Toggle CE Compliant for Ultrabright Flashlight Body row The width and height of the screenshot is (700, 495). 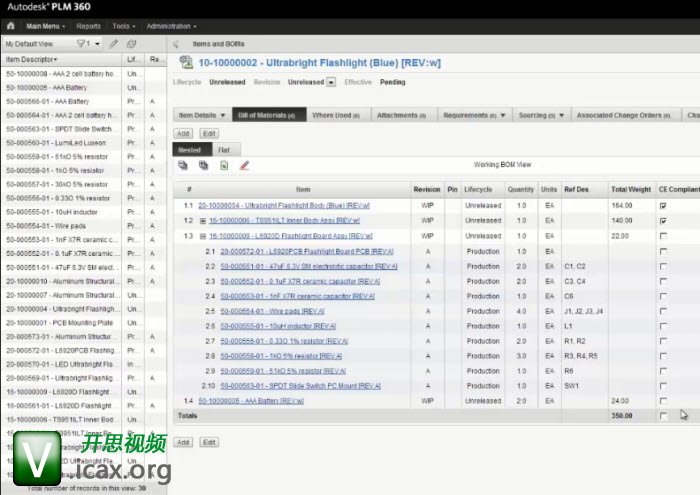tap(663, 206)
